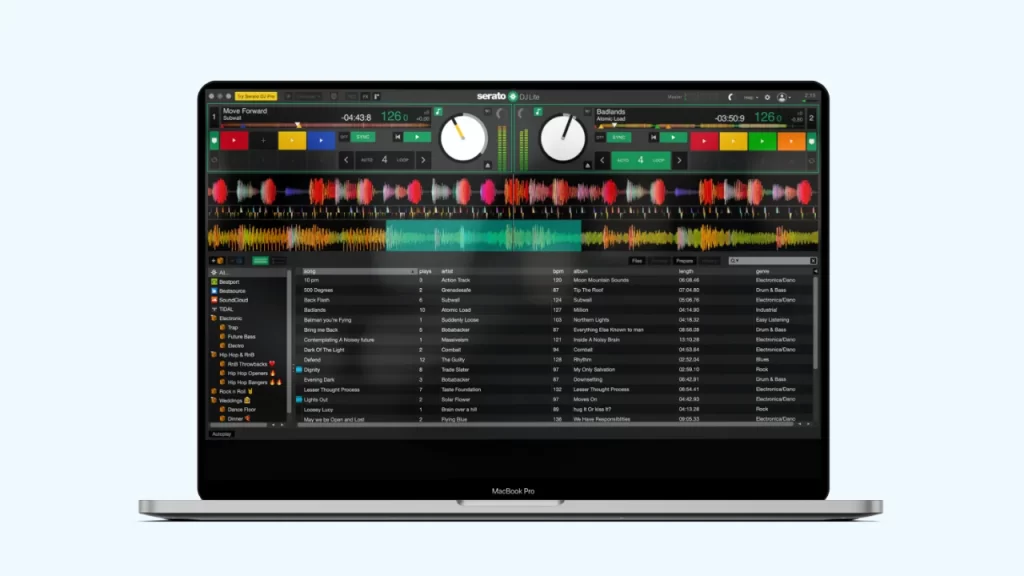This screenshot has height=576, width=1024.
Task: Toggle night mode moon icon in top bar
Action: tap(731, 97)
